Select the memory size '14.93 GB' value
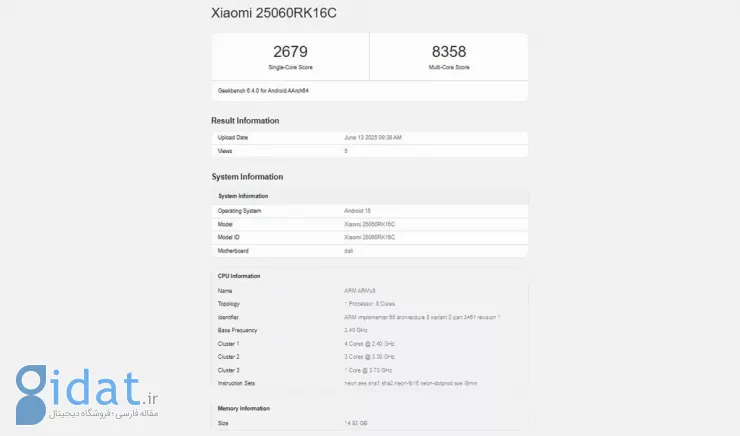 (x=355, y=423)
